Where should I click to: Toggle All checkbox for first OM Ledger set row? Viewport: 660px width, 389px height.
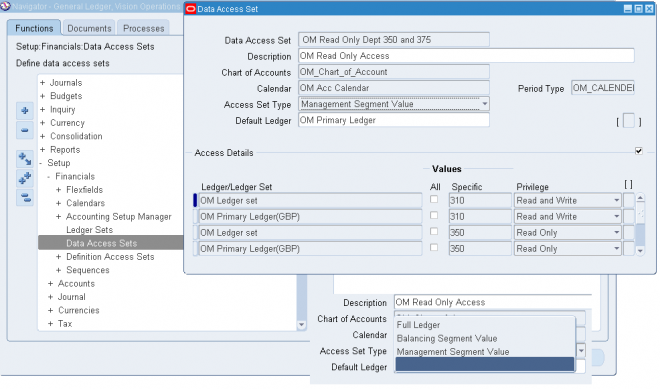[x=434, y=200]
